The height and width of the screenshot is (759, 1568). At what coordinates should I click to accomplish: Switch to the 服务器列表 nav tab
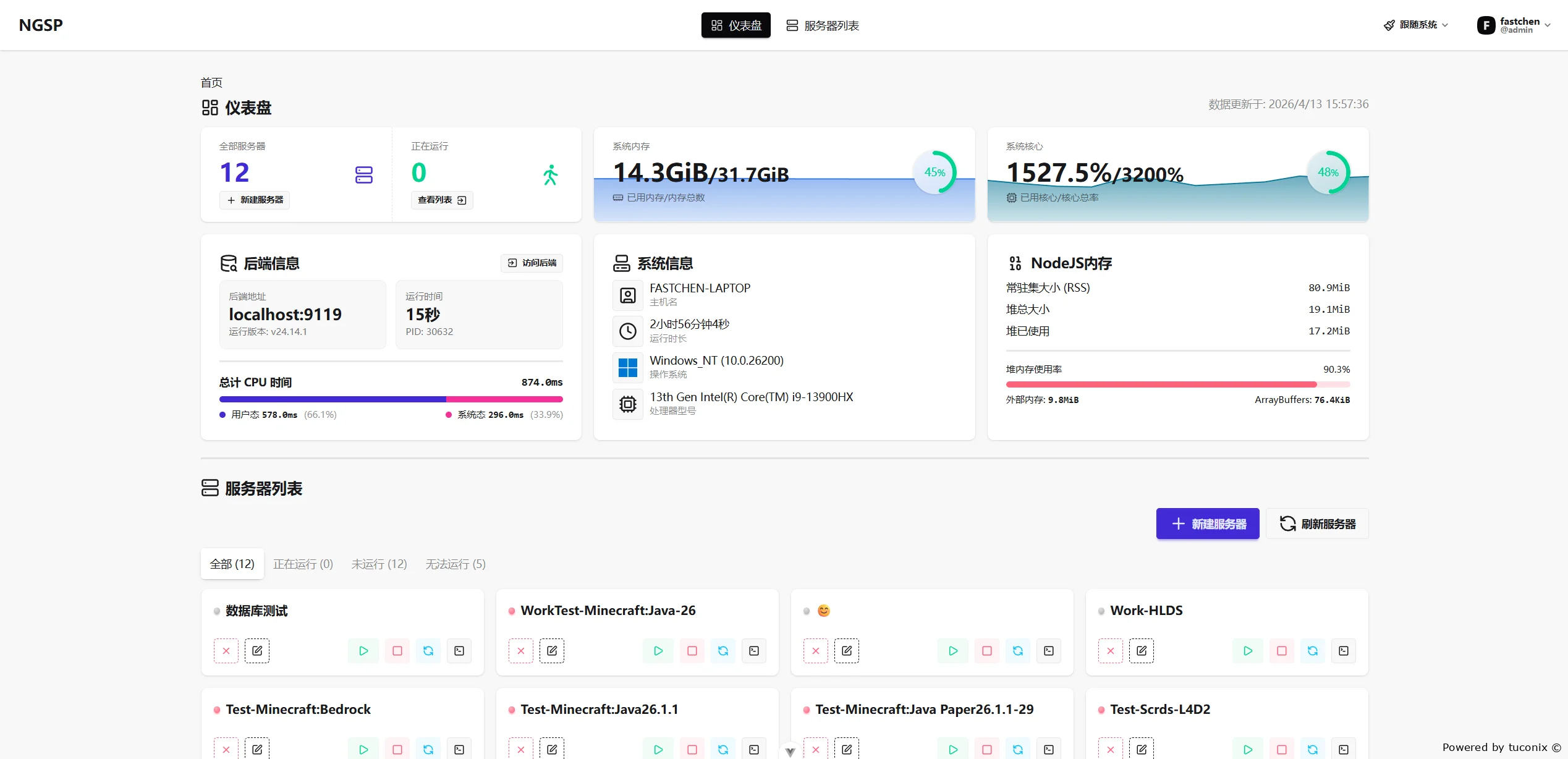tap(823, 25)
